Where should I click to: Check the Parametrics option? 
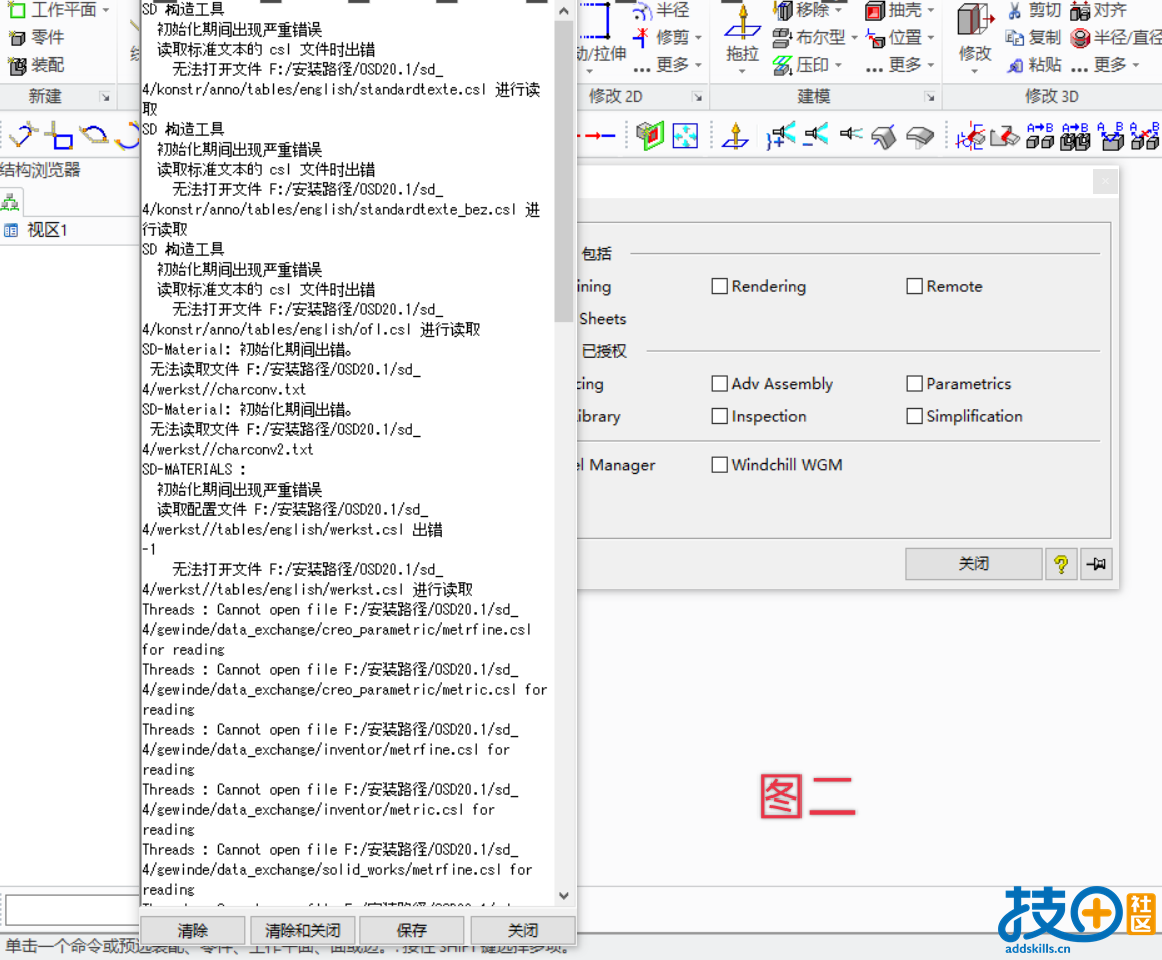tap(914, 383)
